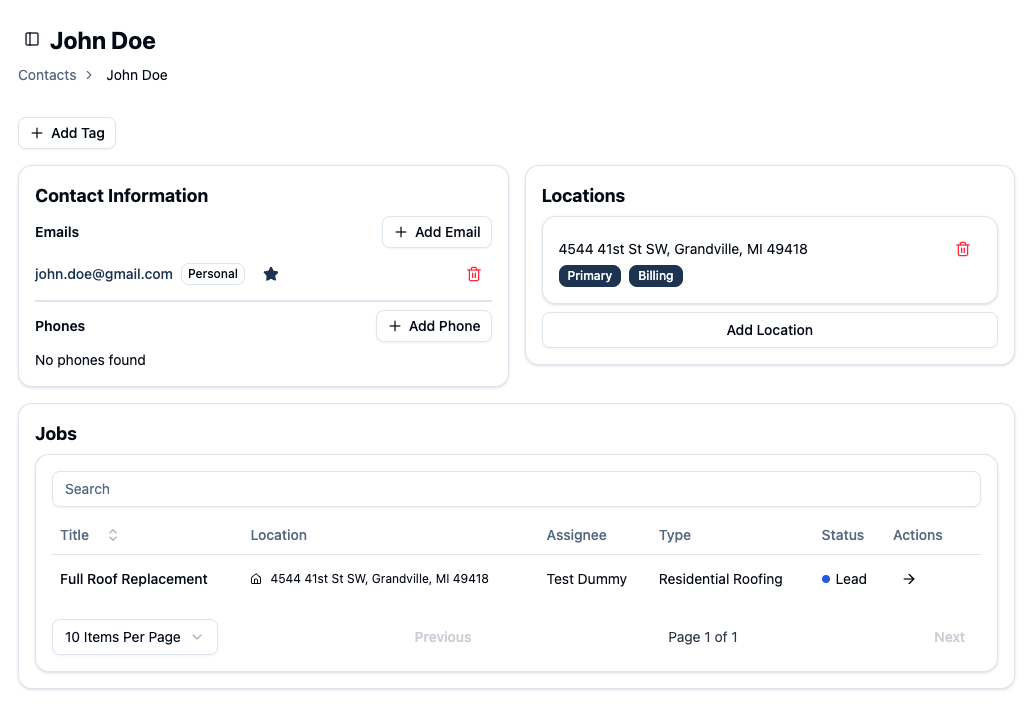Viewport: 1035px width, 710px height.
Task: Click the Location column header
Action: click(x=279, y=535)
